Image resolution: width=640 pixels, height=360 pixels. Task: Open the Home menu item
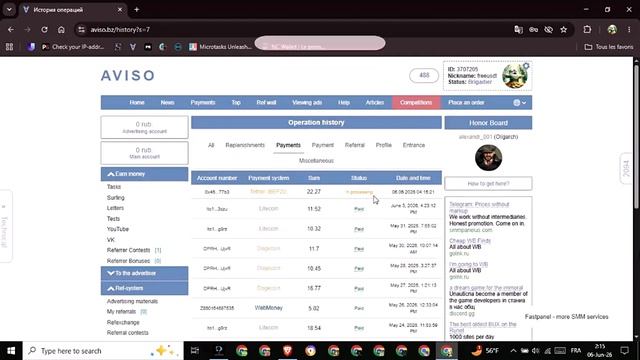pos(137,102)
